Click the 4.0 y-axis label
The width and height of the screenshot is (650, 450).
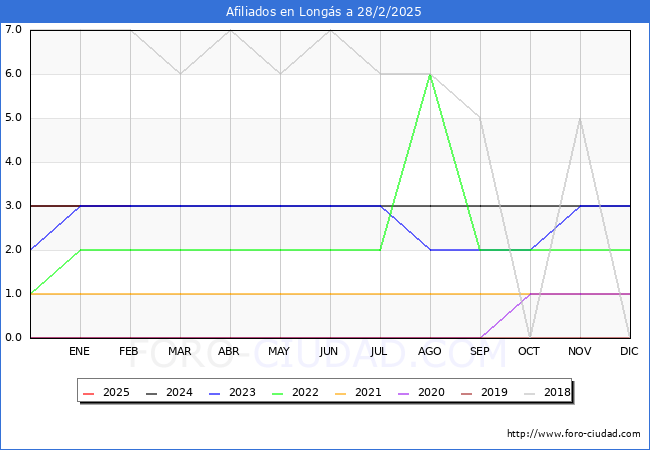(13, 162)
